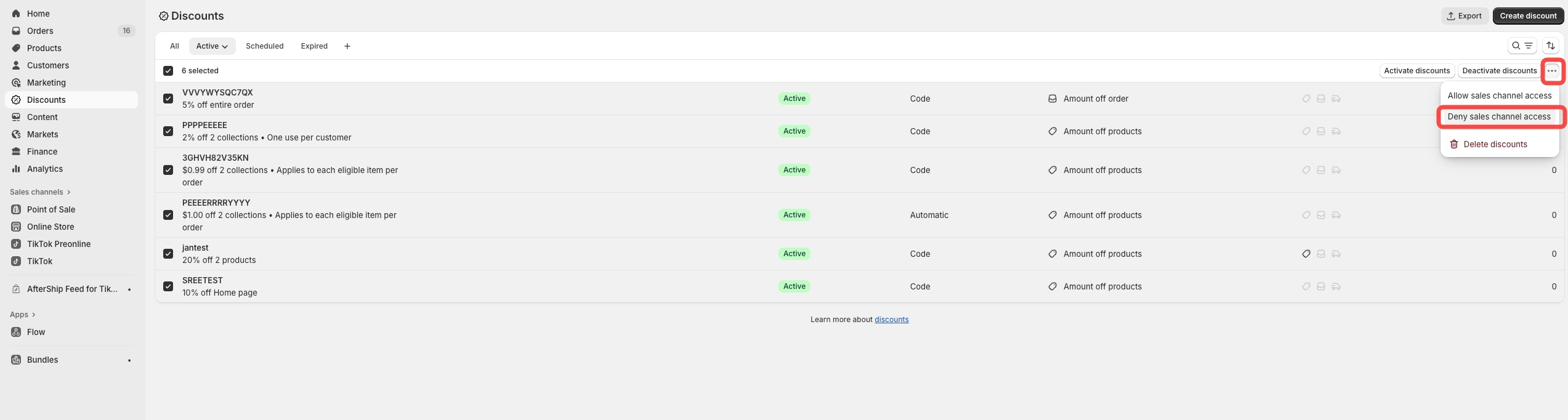Open the three-dot bulk actions menu
This screenshot has height=420, width=1568.
tap(1552, 71)
